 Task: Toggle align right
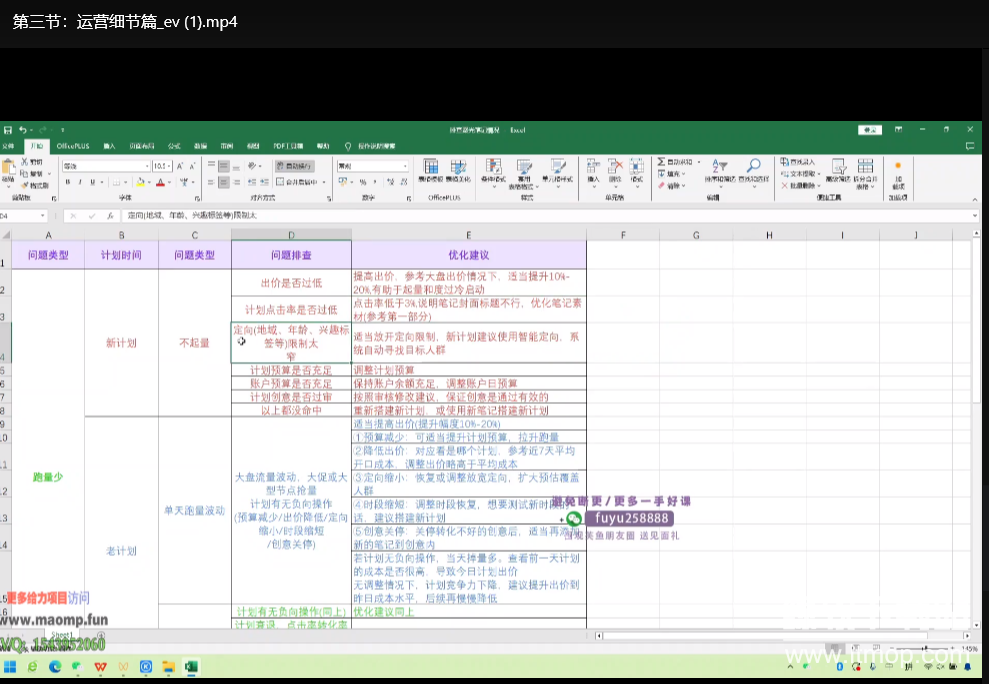point(236,182)
